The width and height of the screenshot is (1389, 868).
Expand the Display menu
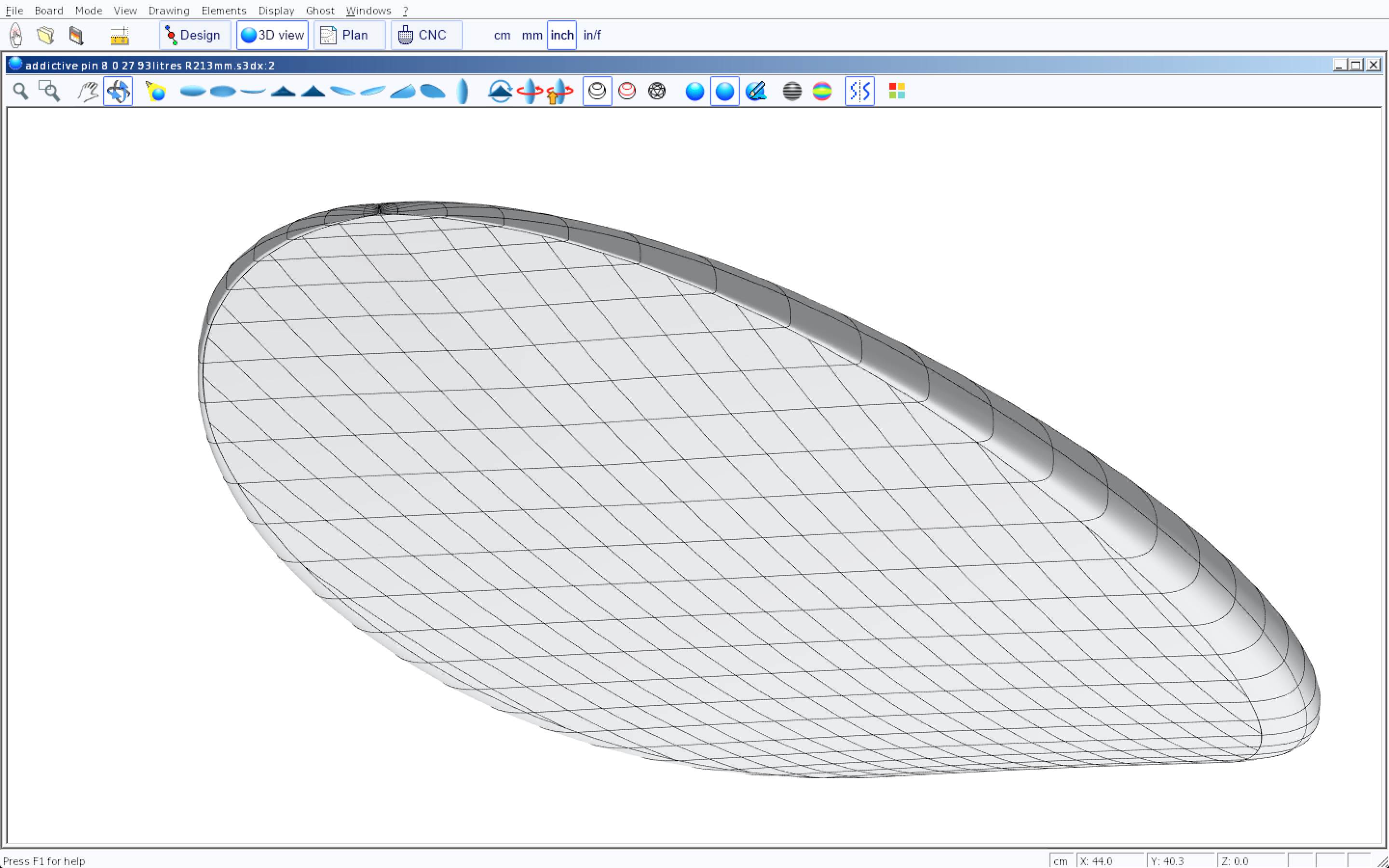point(276,10)
